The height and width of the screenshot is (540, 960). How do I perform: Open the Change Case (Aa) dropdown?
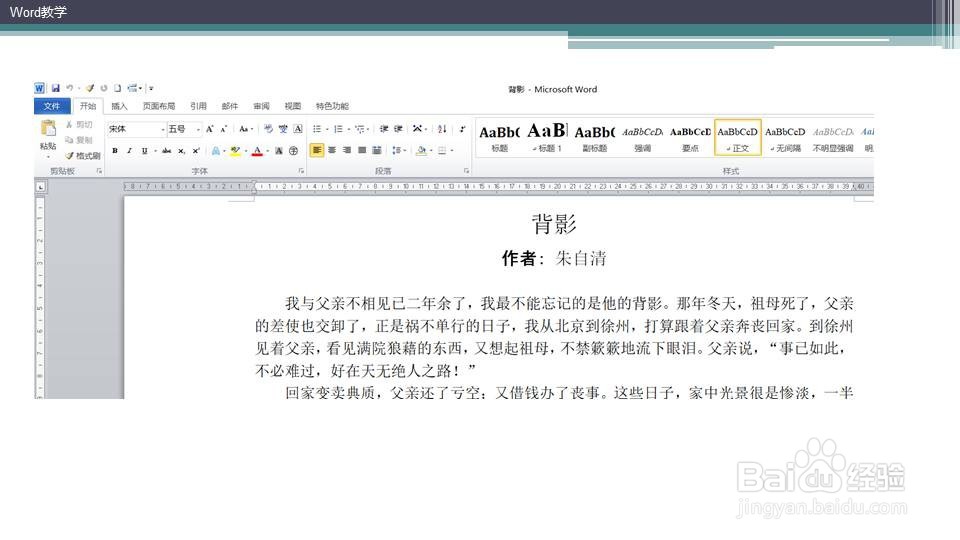246,129
